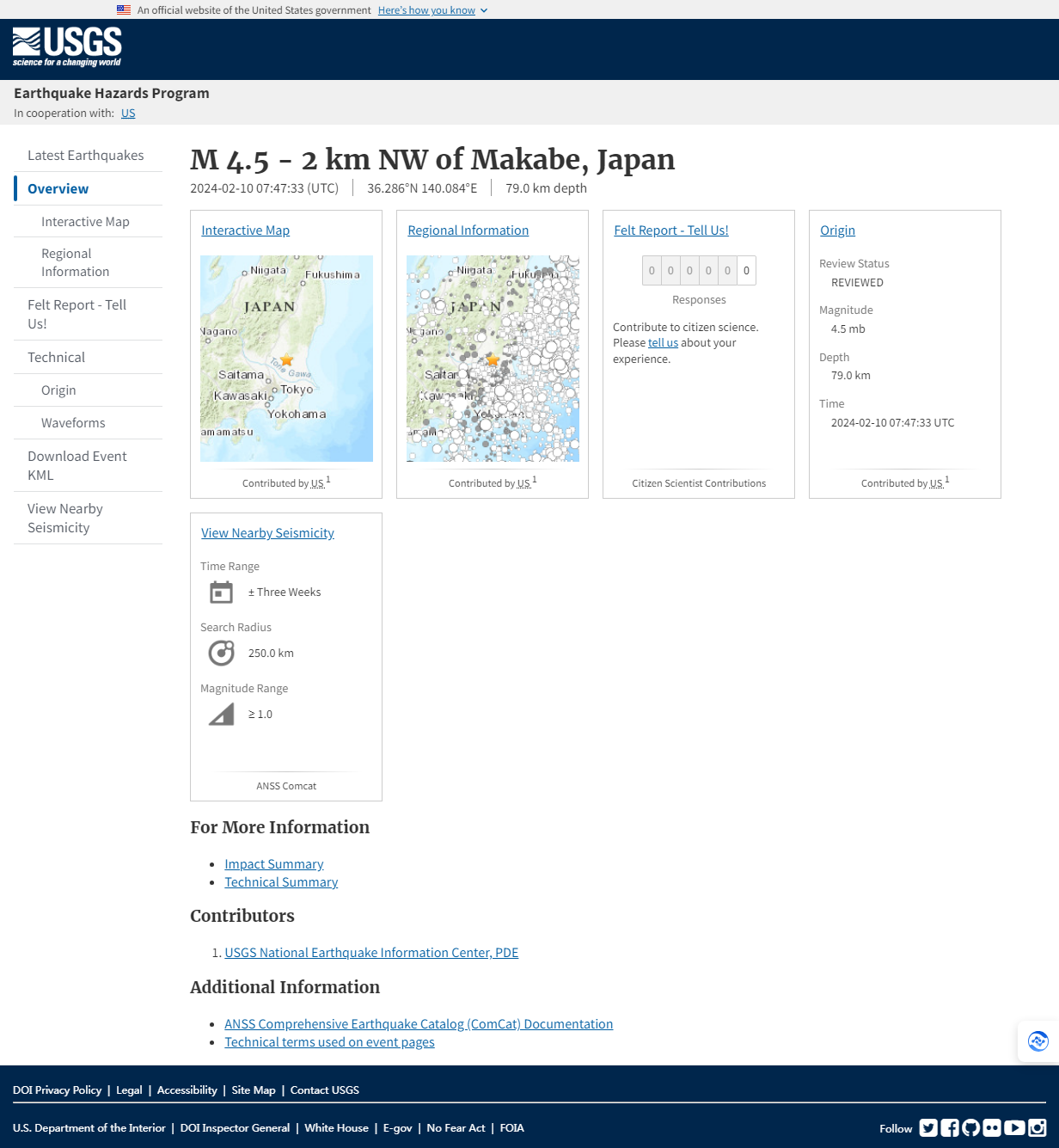Image resolution: width=1059 pixels, height=1148 pixels.
Task: Open USGS National Earthquake Information Center, PDE
Action: pos(371,953)
